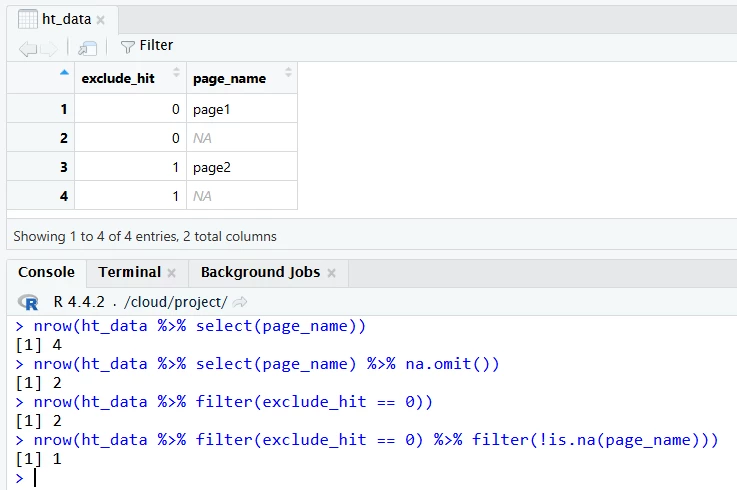Click the show in new window icon
The width and height of the screenshot is (737, 490).
click(x=88, y=47)
